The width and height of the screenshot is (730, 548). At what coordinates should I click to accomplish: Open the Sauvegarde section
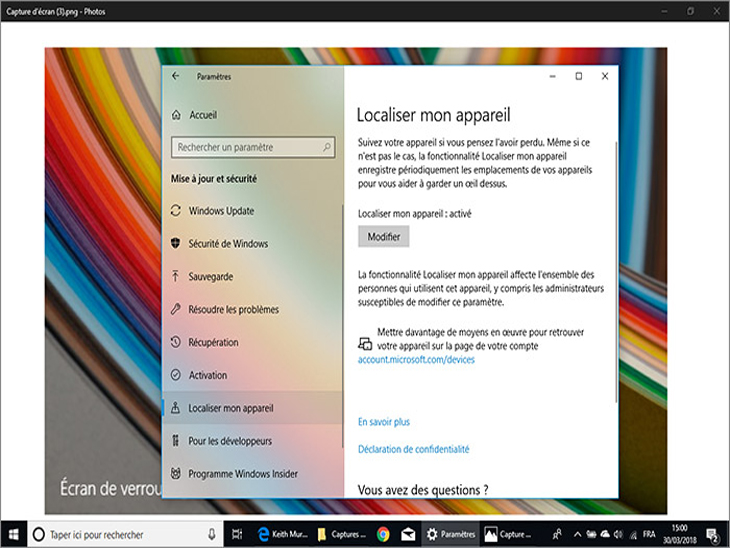click(x=210, y=277)
